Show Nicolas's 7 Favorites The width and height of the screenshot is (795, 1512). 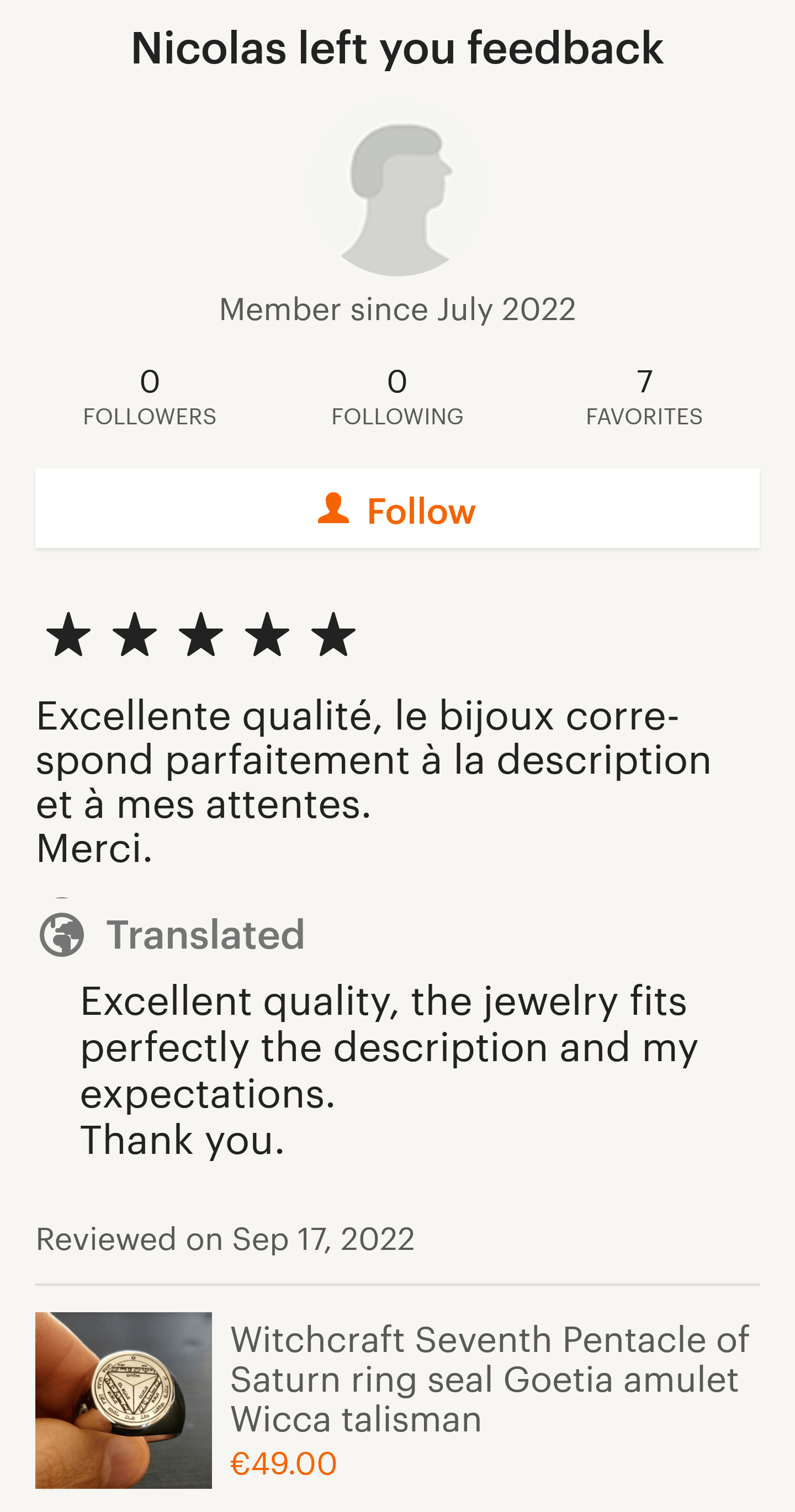tap(644, 396)
